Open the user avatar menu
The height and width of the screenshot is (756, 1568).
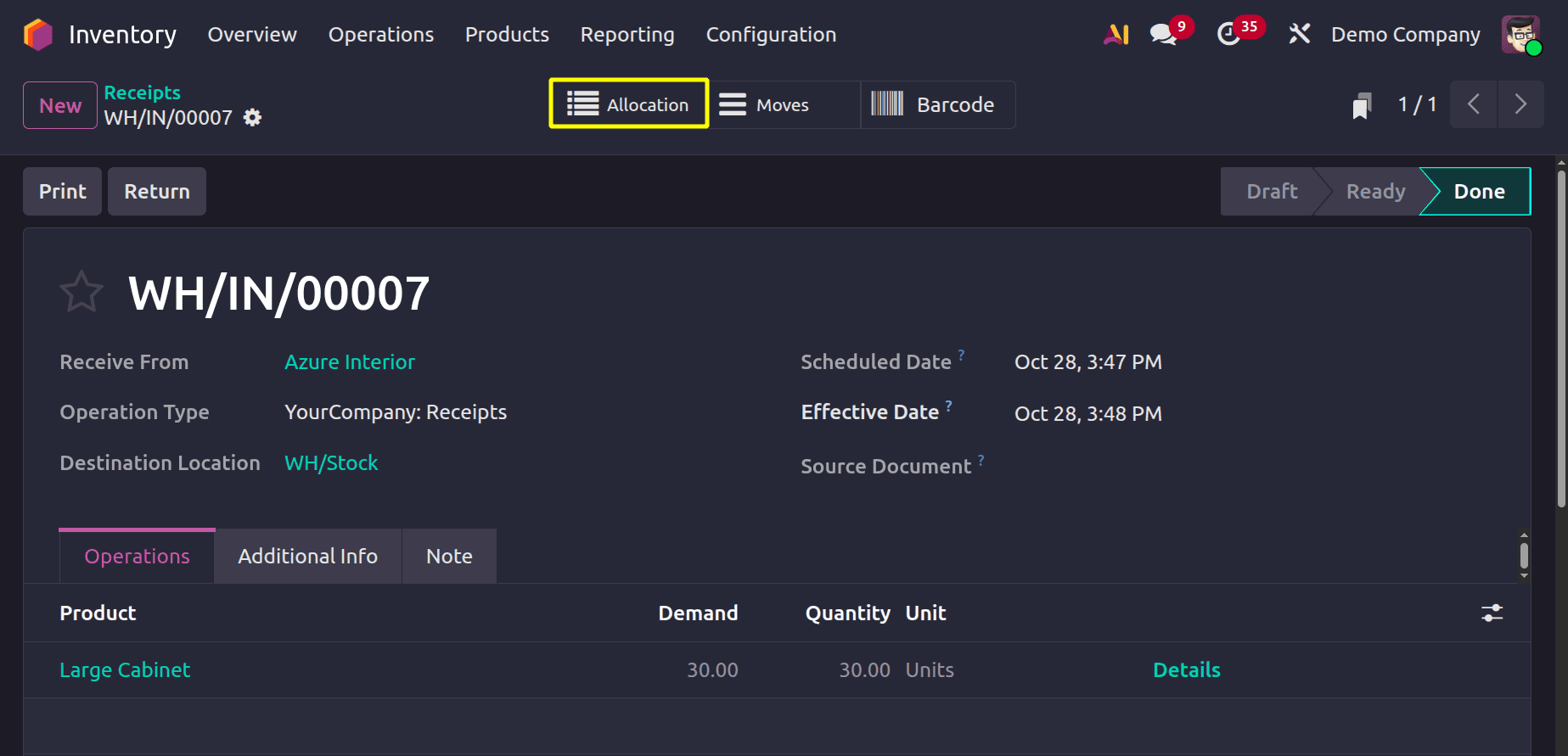point(1520,35)
